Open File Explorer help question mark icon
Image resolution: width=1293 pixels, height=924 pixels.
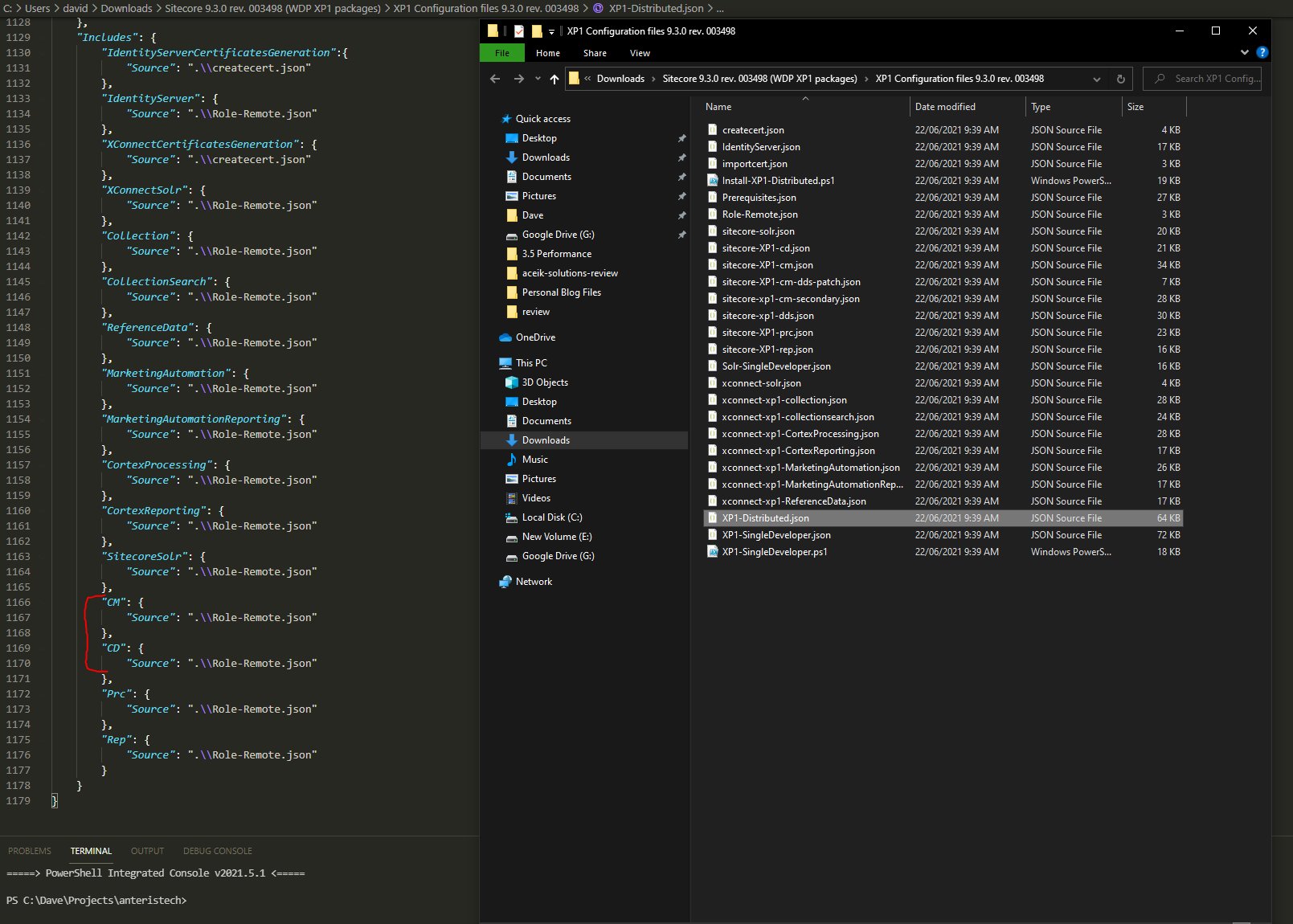coord(1262,53)
